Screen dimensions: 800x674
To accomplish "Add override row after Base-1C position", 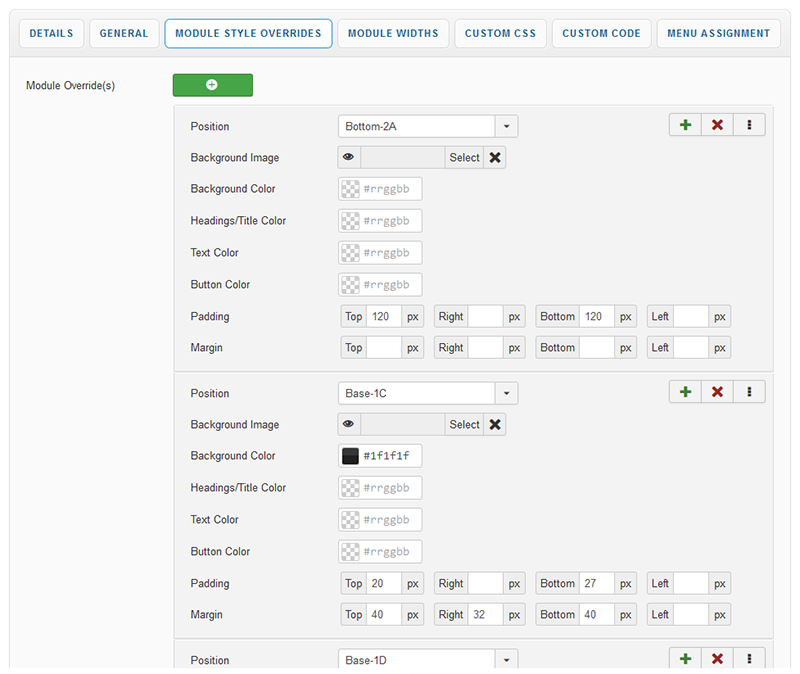I will 685,392.
